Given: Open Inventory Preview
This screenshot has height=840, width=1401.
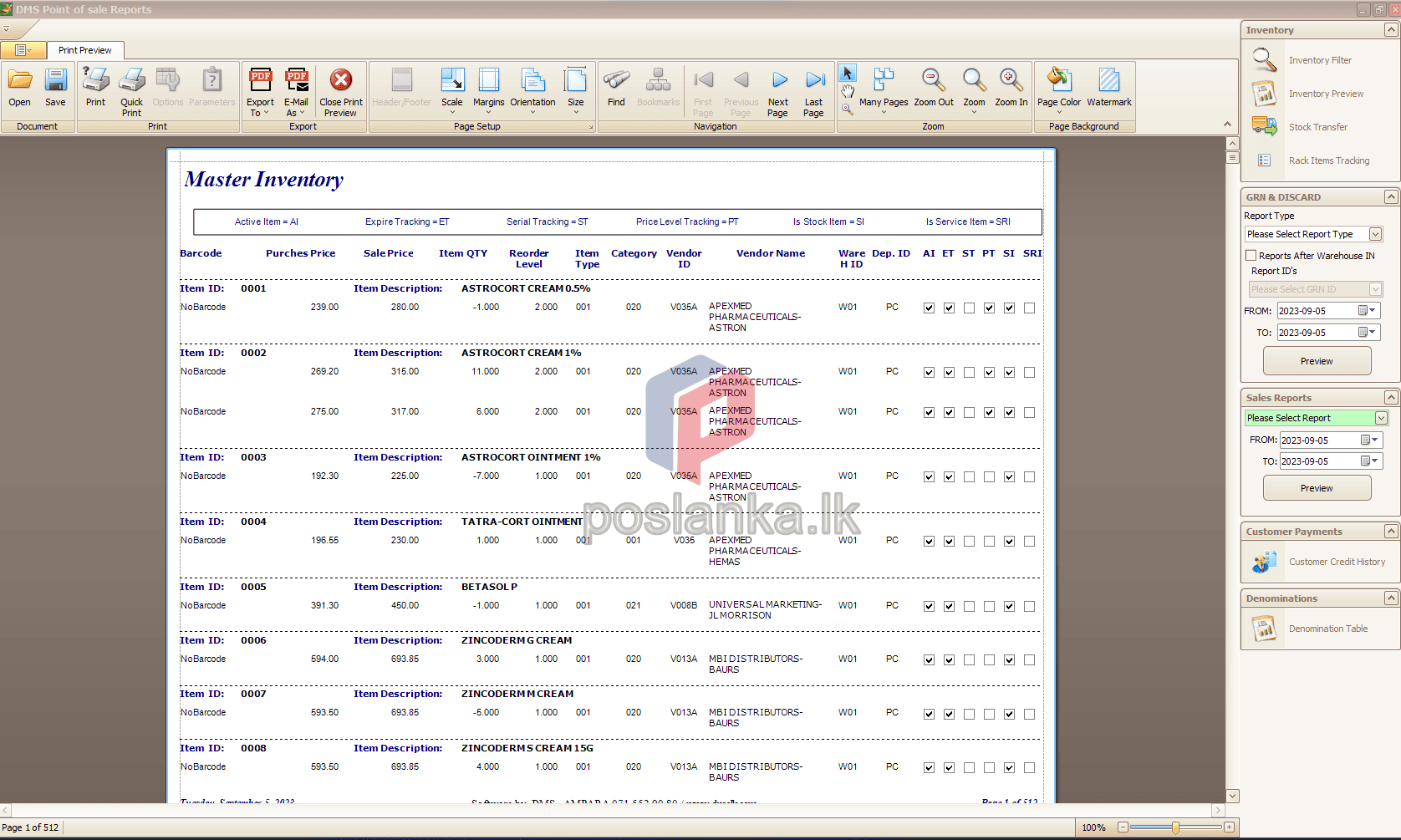Looking at the screenshot, I should [x=1326, y=94].
